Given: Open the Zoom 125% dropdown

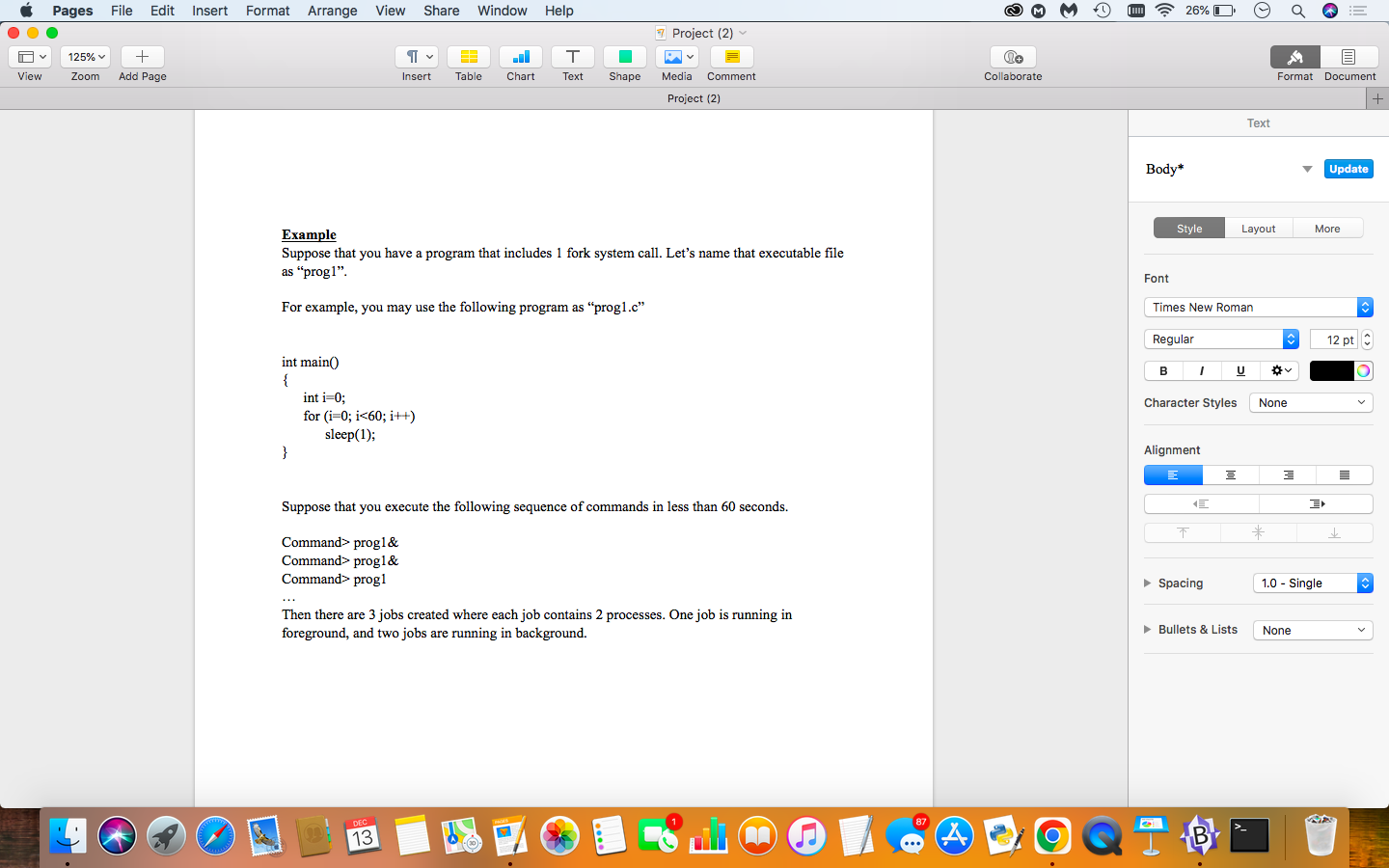Looking at the screenshot, I should tap(85, 57).
